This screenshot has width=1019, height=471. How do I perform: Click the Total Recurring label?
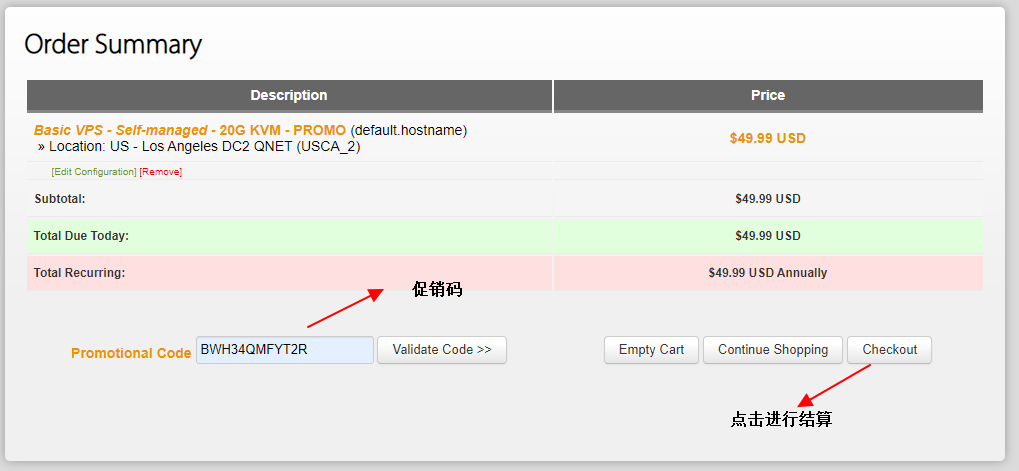79,273
